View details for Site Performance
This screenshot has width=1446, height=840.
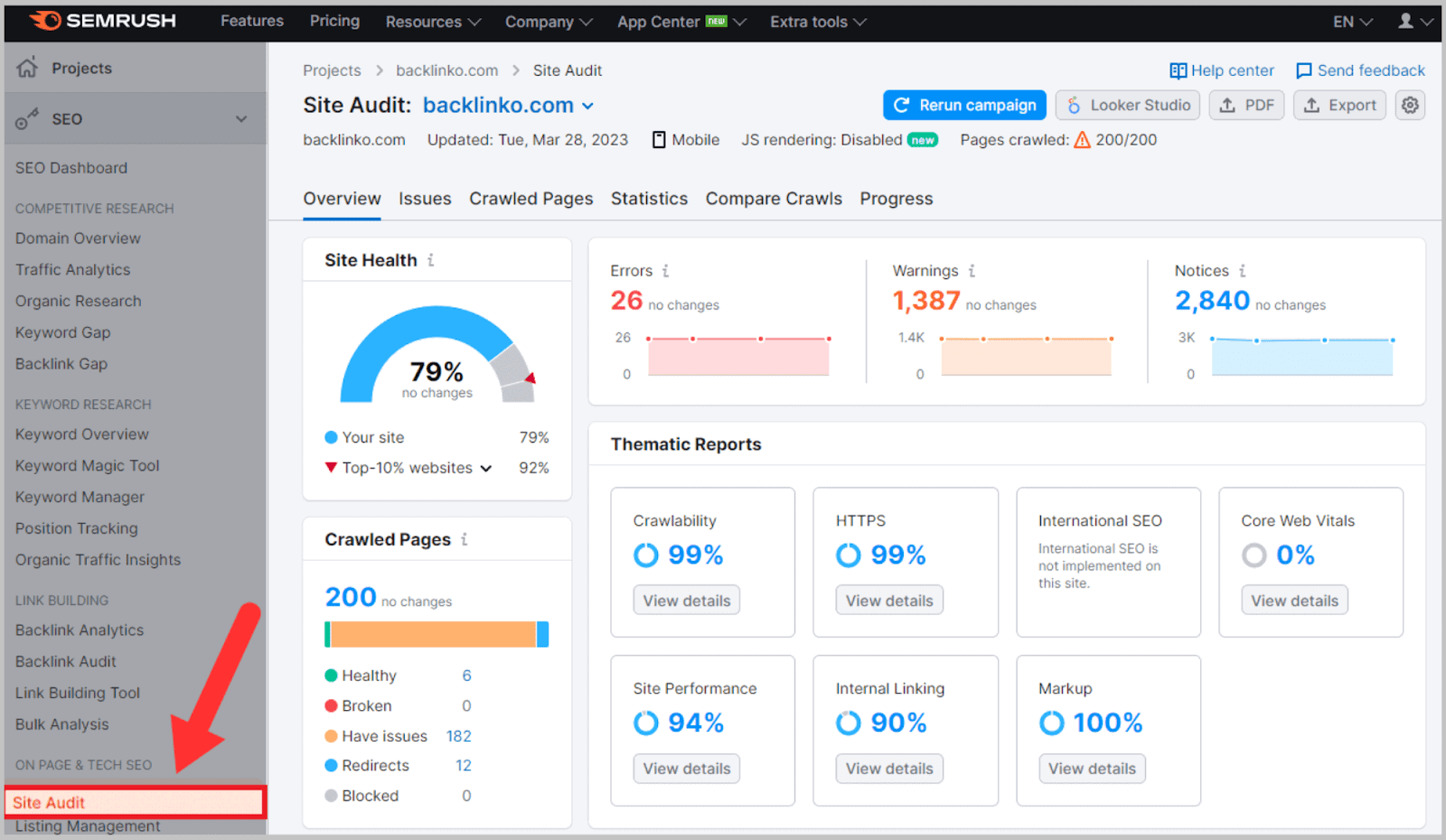click(x=687, y=769)
